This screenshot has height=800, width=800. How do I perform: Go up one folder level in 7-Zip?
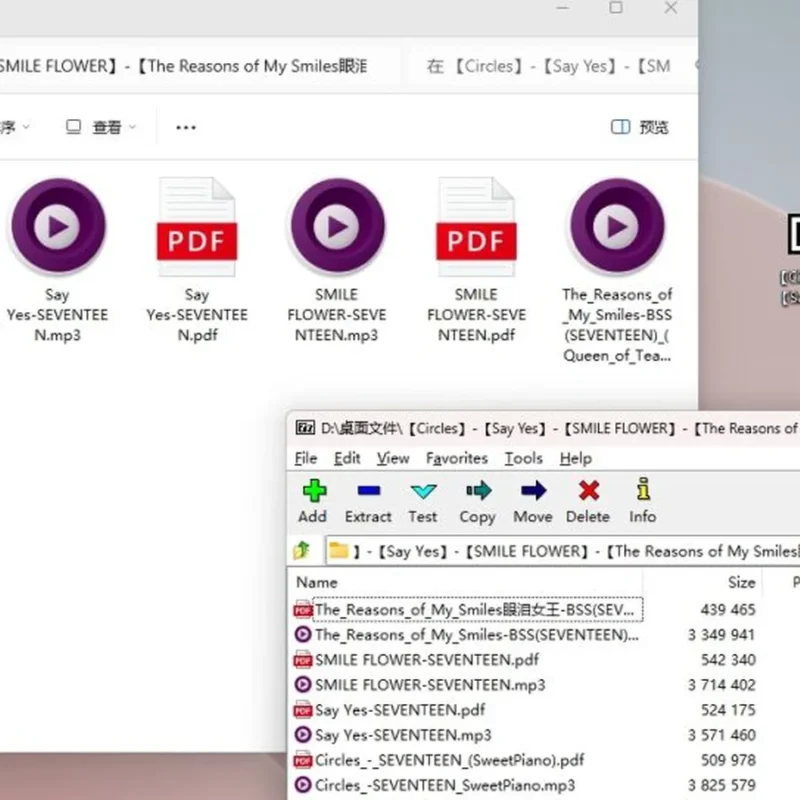point(302,551)
